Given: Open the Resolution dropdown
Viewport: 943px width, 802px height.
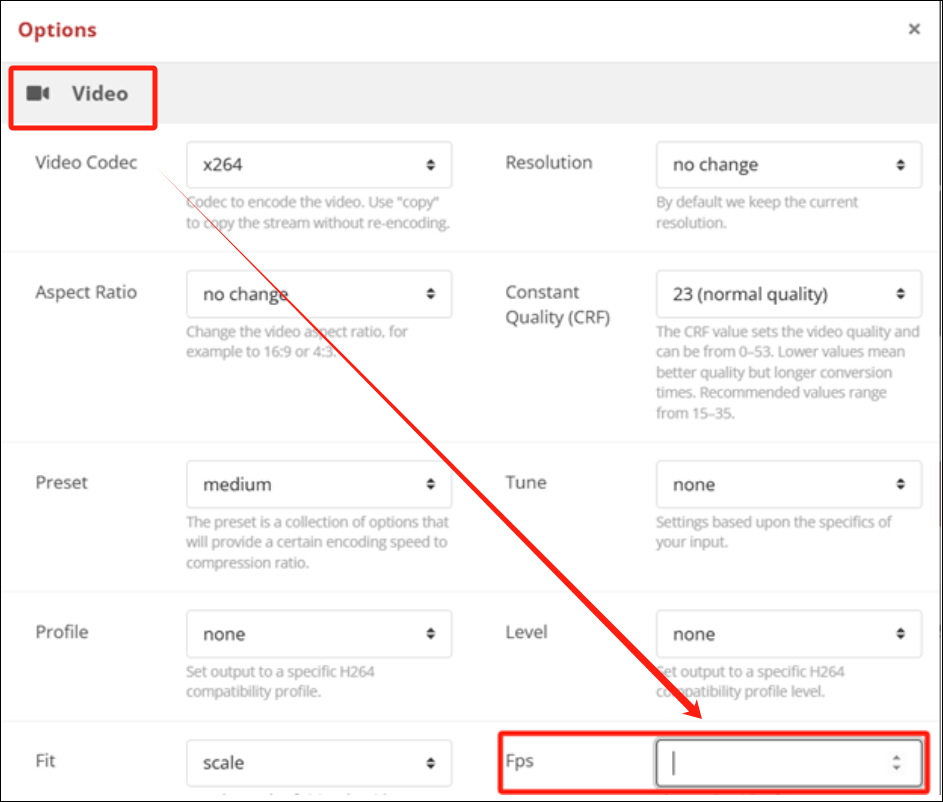Looking at the screenshot, I should [x=789, y=165].
